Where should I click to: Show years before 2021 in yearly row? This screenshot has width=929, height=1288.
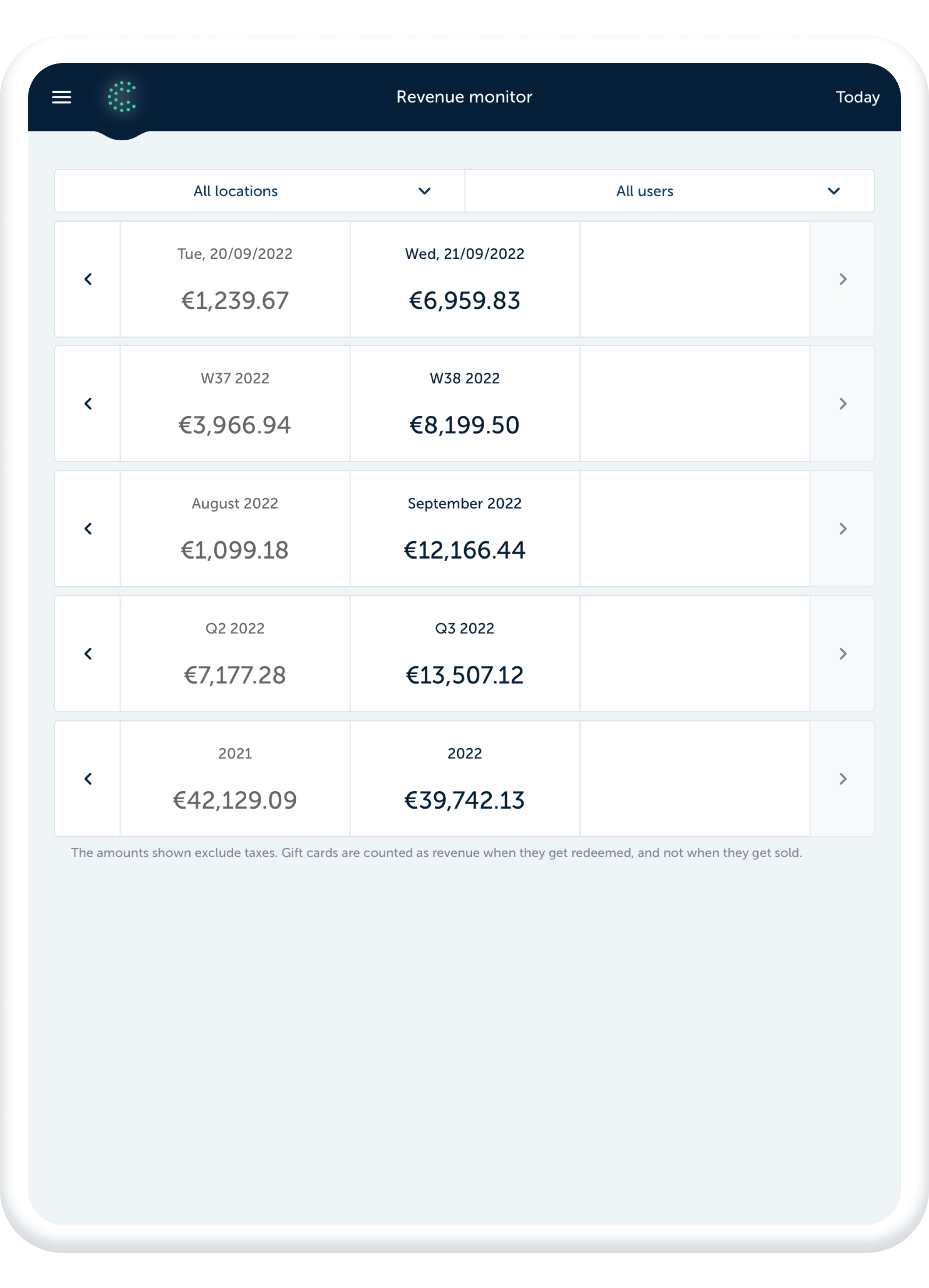pos(88,778)
